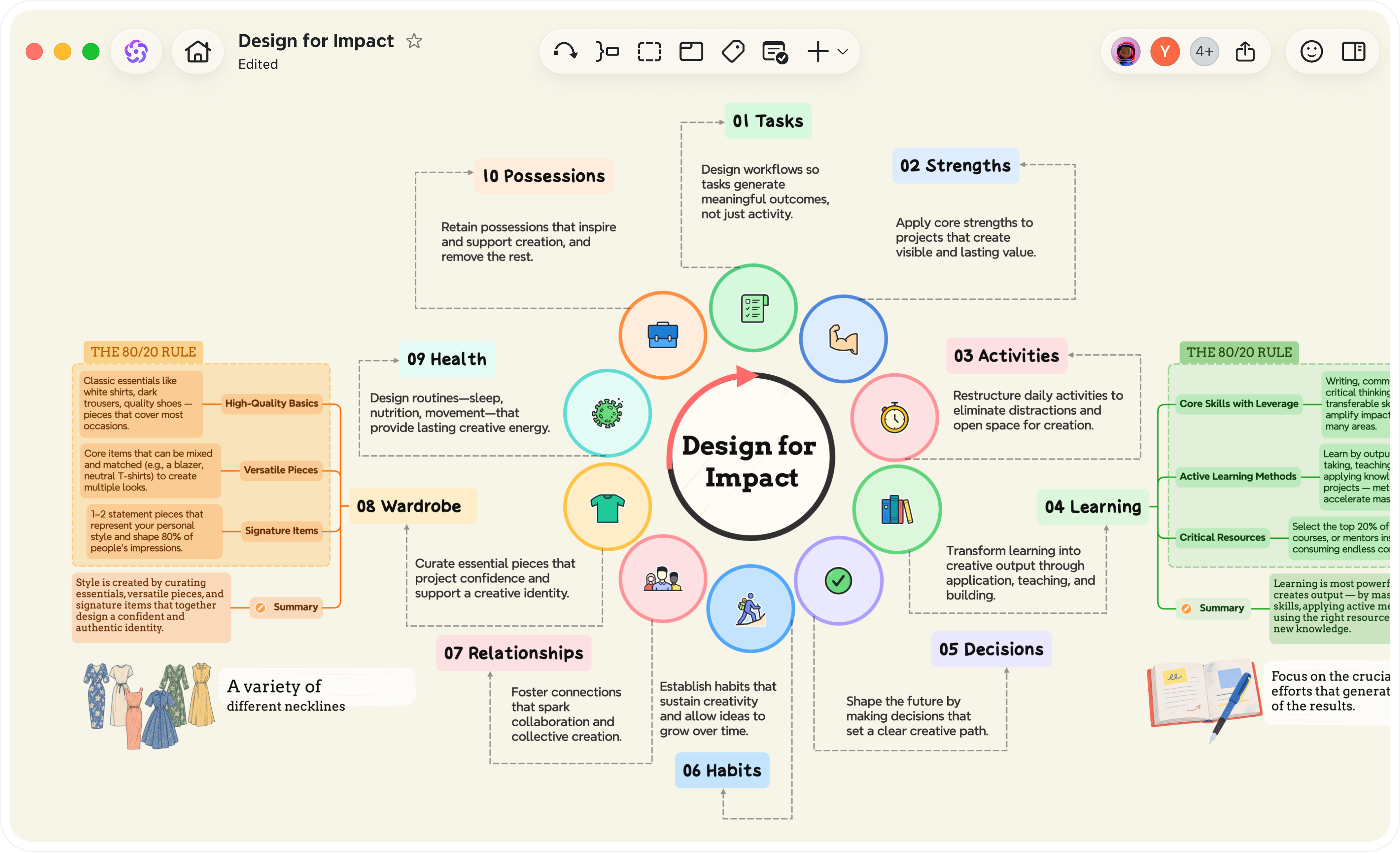1400x854 pixels.
Task: Click the plus insert button
Action: tap(818, 52)
